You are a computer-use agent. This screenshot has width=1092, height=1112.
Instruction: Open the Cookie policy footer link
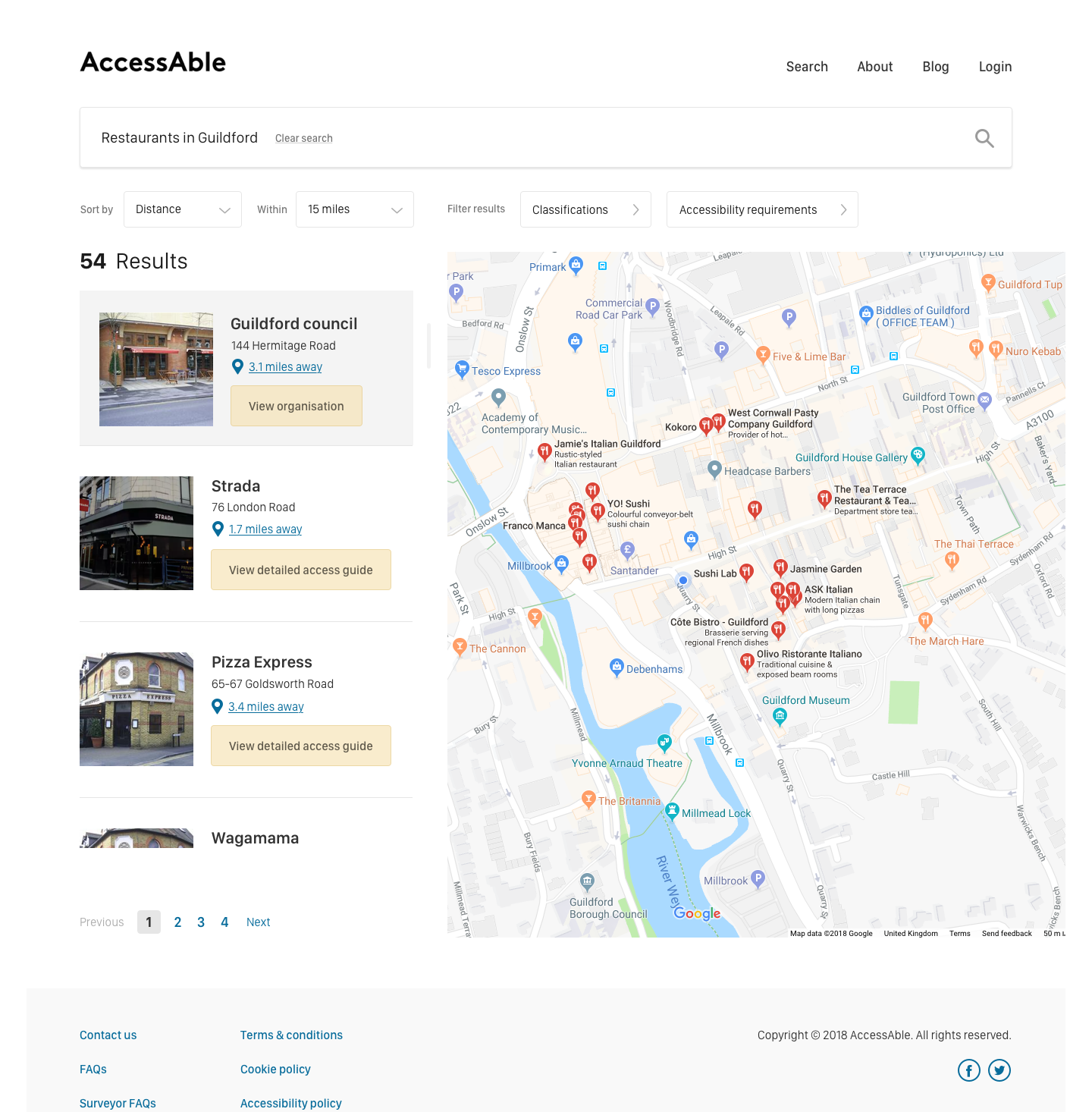(x=275, y=1070)
